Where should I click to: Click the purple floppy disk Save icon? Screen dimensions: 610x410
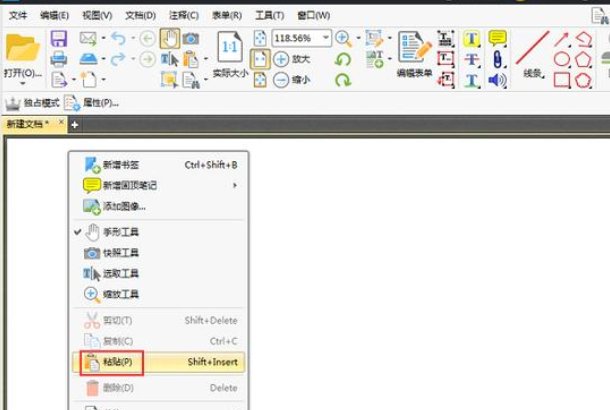[x=59, y=39]
